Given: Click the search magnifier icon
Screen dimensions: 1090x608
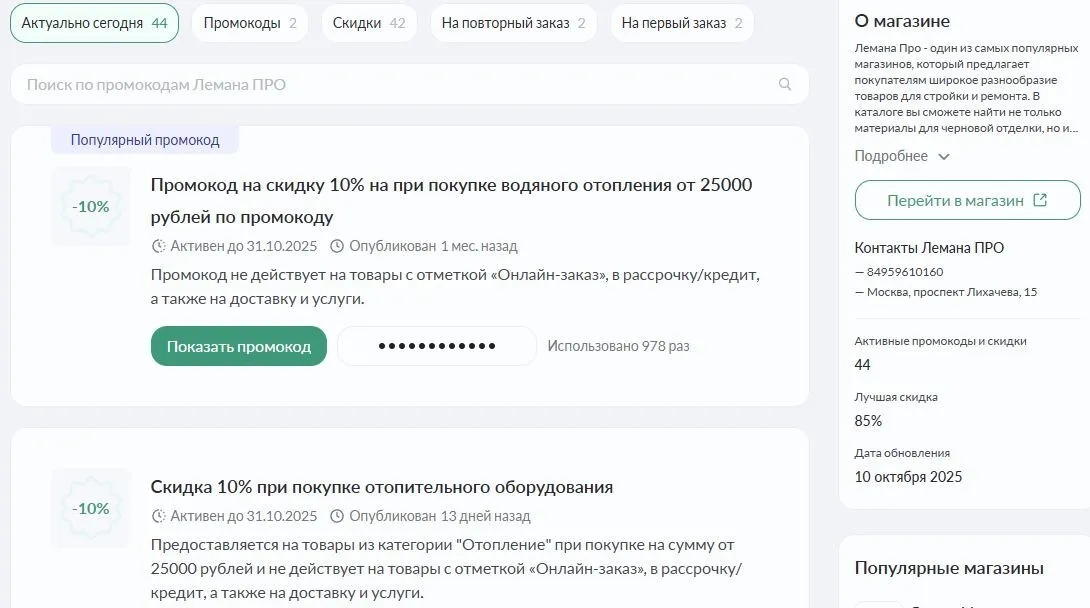Looking at the screenshot, I should (783, 84).
